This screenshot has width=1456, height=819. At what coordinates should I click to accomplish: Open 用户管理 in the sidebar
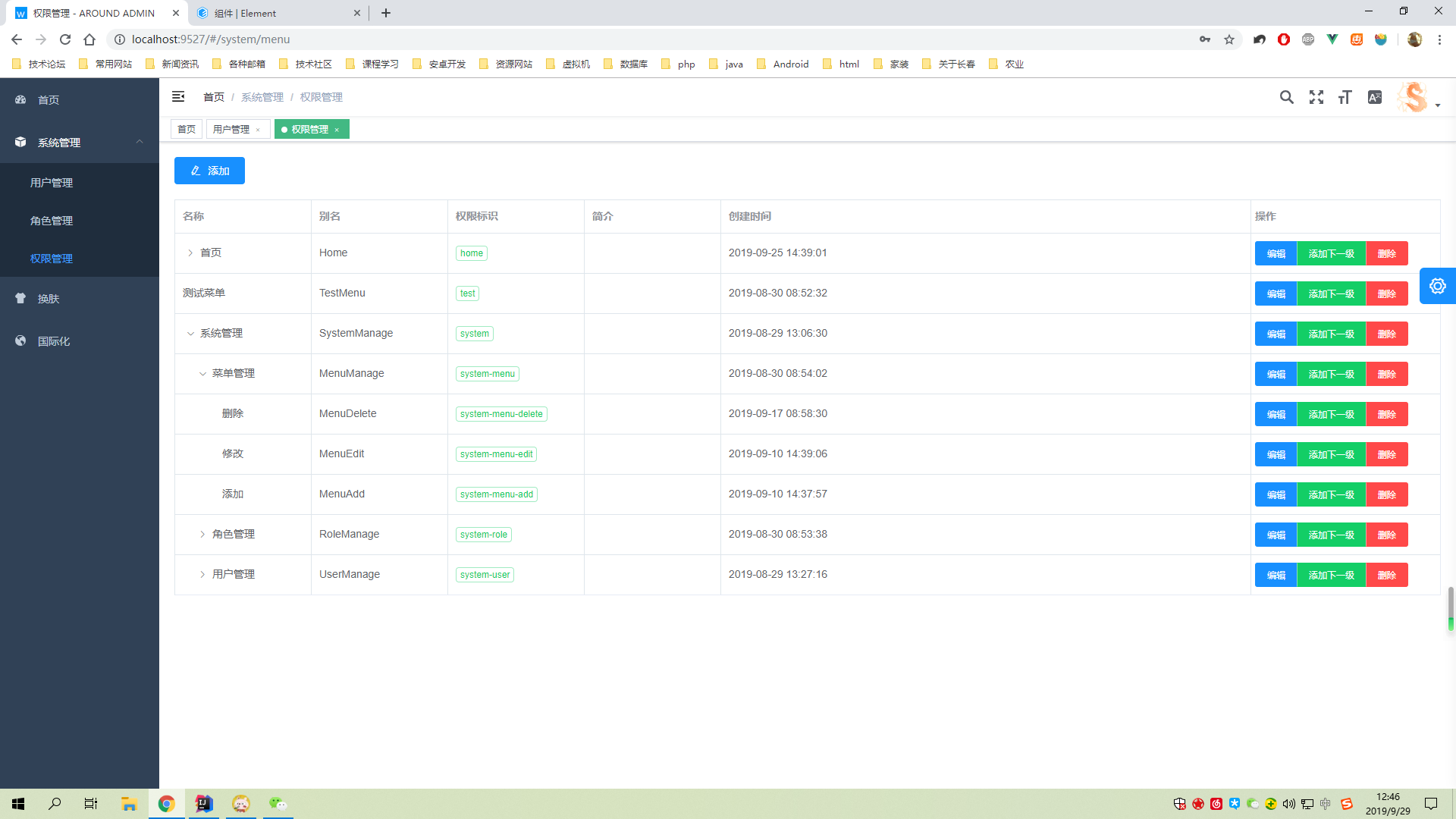point(80,183)
